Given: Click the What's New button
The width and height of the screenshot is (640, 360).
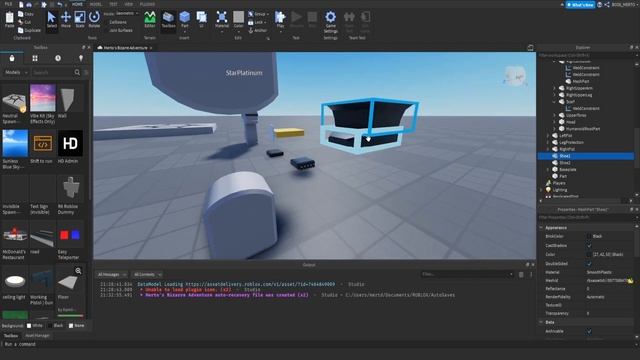Looking at the screenshot, I should coord(580,4).
